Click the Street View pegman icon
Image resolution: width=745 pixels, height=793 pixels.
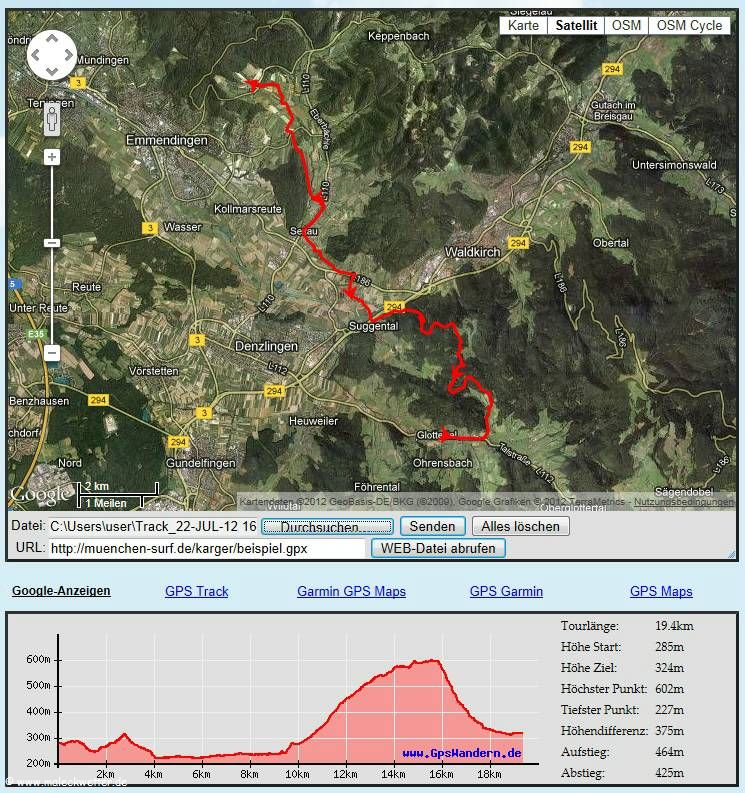point(52,120)
